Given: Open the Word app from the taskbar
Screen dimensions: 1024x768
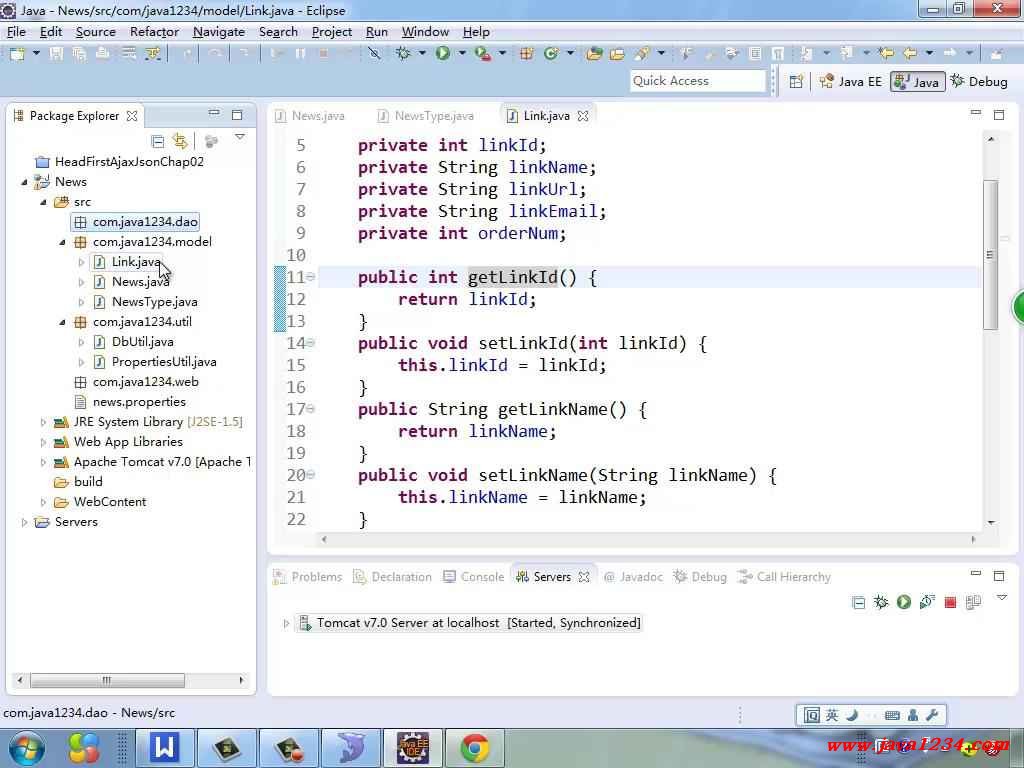Looking at the screenshot, I should tap(164, 748).
